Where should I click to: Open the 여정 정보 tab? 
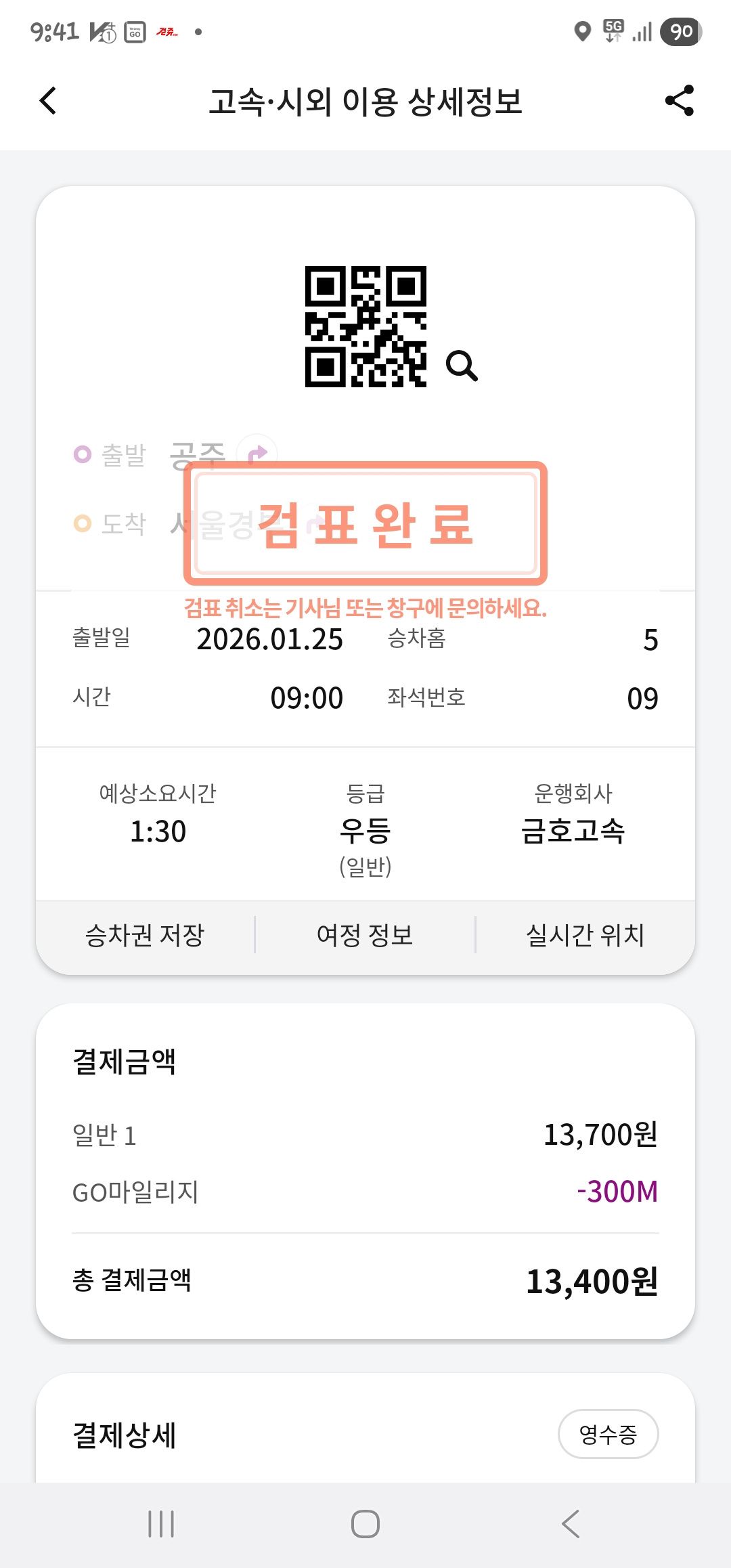pos(365,935)
